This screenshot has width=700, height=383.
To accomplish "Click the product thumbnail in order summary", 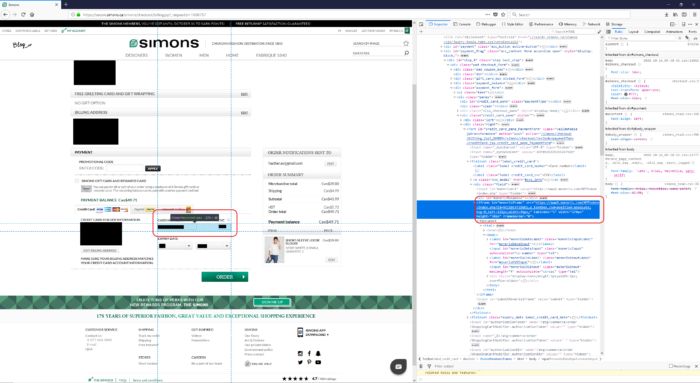I will 274,250.
